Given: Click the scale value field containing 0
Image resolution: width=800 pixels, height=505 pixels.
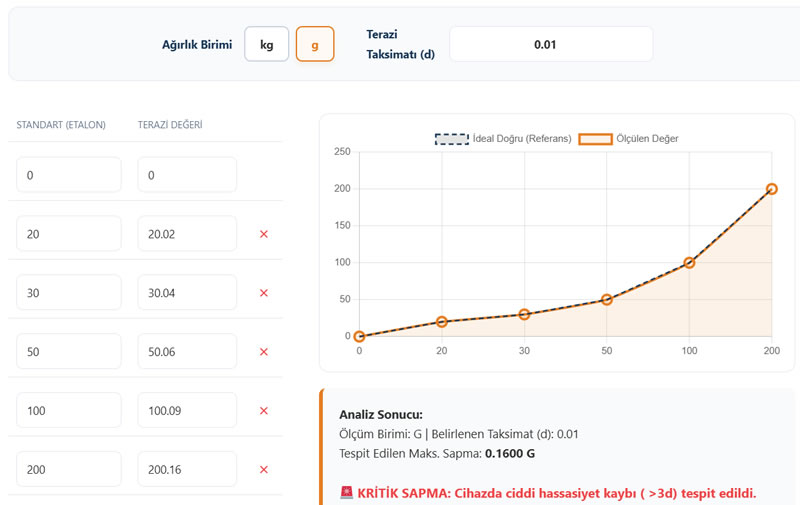Looking at the screenshot, I should (187, 175).
